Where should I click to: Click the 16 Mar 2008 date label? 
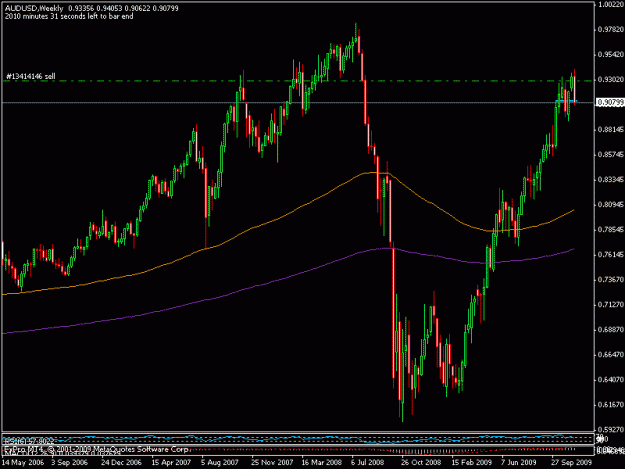322,463
